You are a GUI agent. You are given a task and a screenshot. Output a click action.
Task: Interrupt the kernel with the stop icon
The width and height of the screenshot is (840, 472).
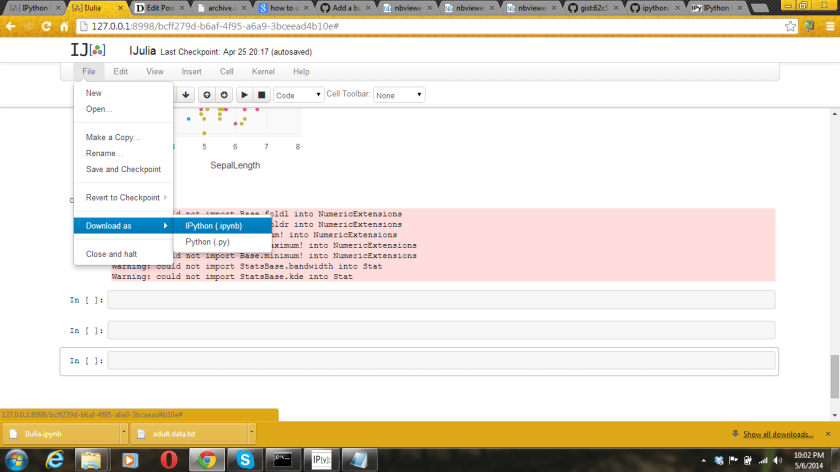261,95
